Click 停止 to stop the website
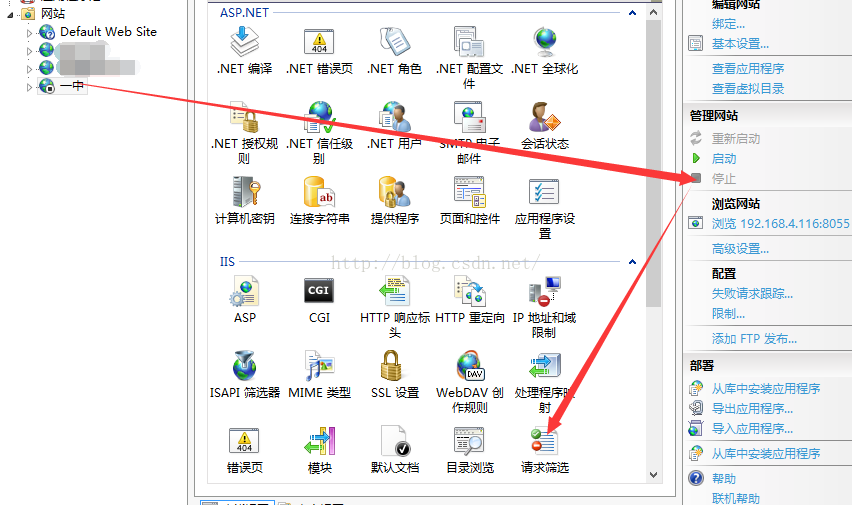The image size is (852, 505). tap(723, 178)
